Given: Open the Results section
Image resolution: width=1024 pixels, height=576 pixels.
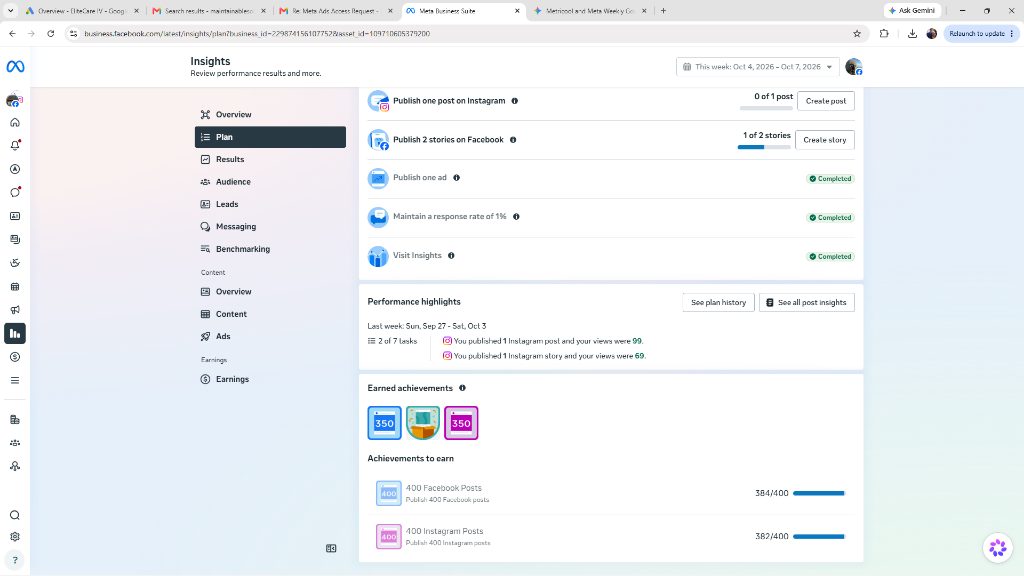Looking at the screenshot, I should pyautogui.click(x=270, y=159).
